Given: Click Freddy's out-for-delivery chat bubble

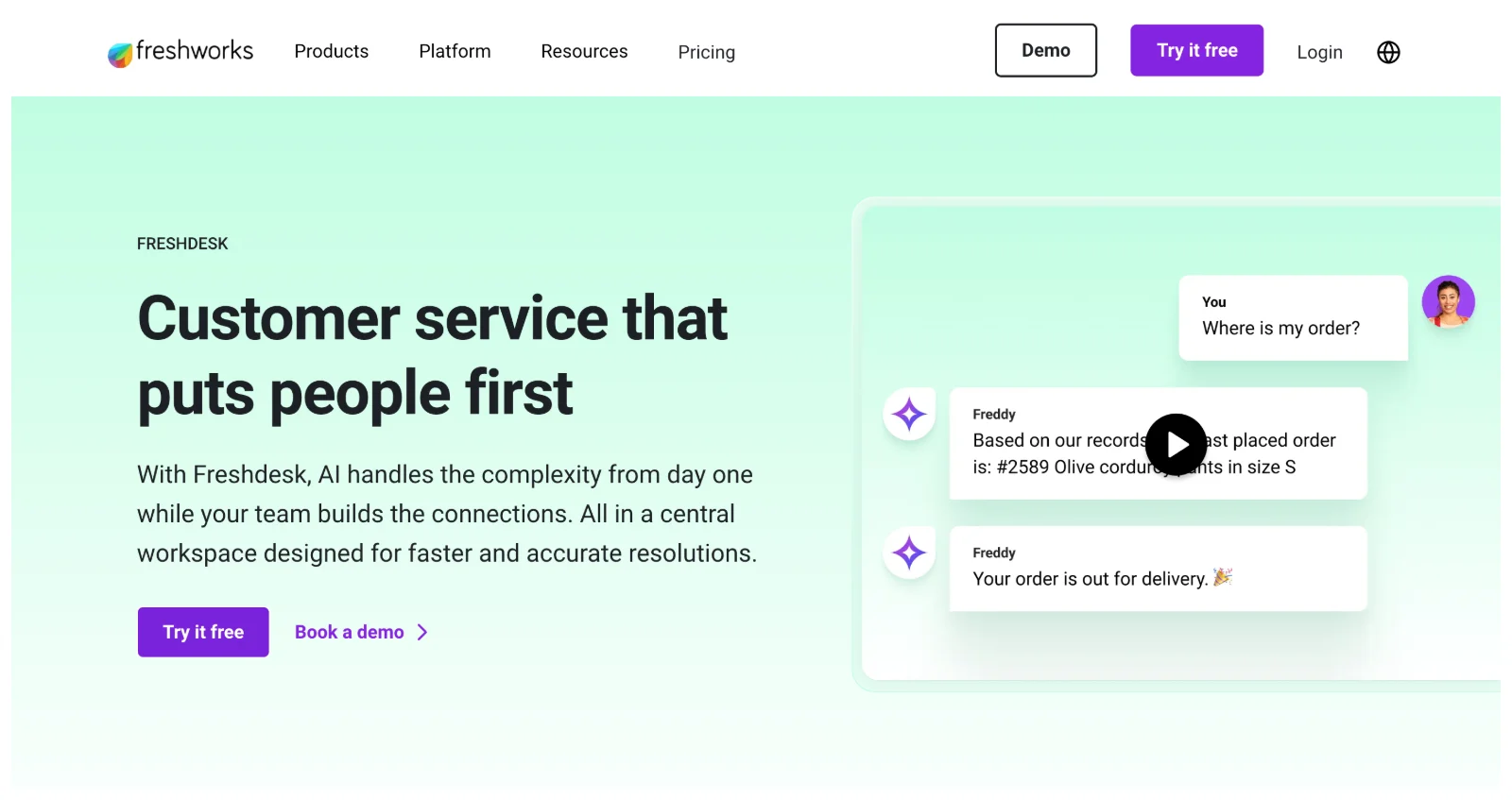Looking at the screenshot, I should tap(1157, 567).
